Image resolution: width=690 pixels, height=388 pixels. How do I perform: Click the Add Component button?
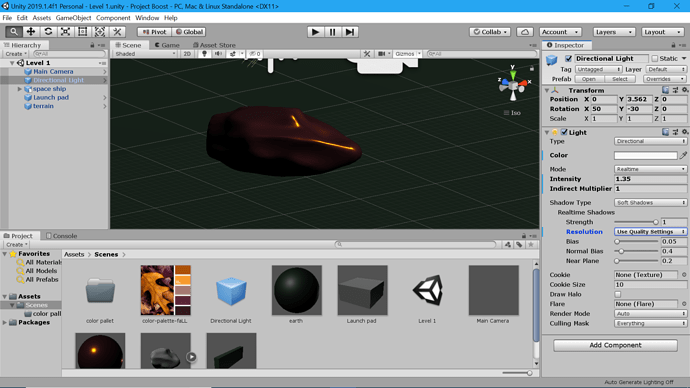tap(615, 345)
